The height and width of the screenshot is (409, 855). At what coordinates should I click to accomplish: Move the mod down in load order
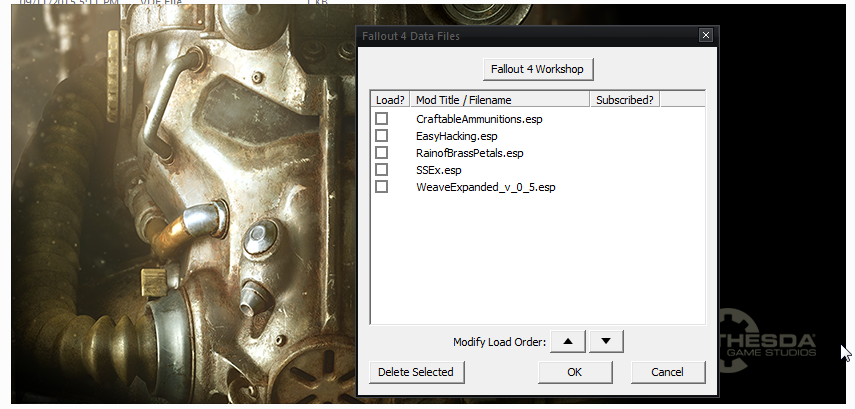pyautogui.click(x=606, y=341)
